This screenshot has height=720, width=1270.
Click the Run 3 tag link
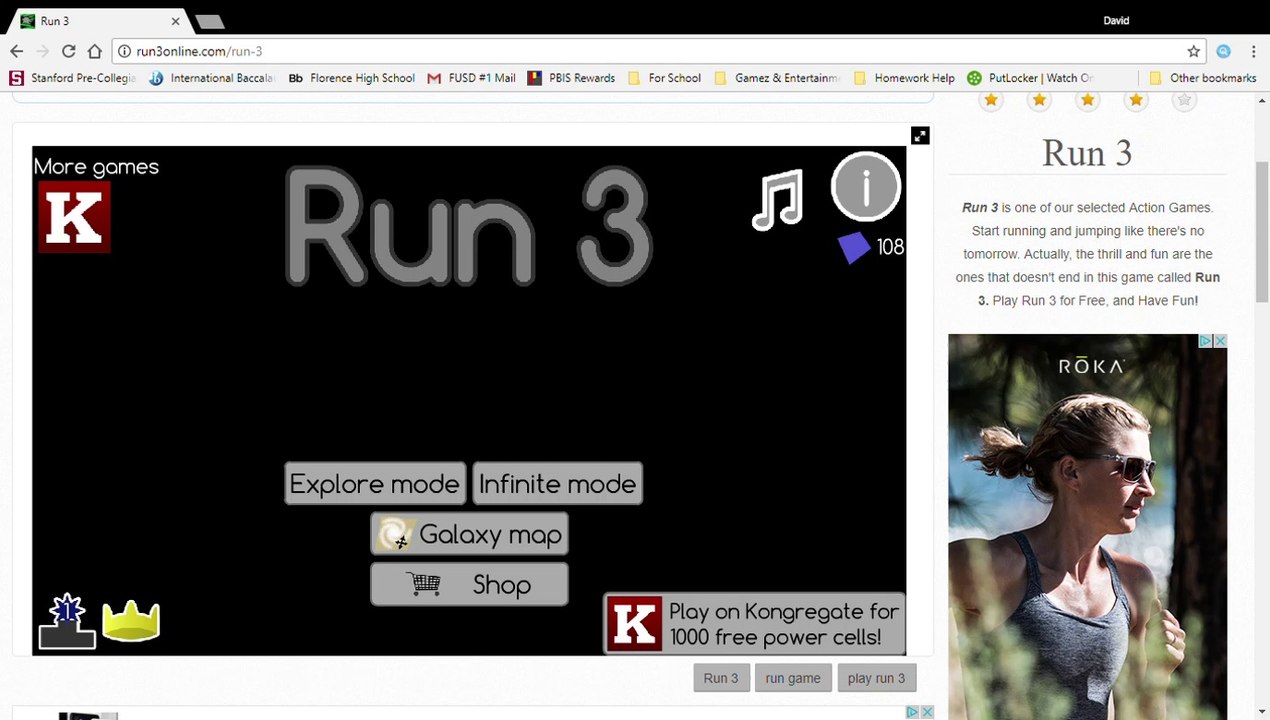pos(720,678)
